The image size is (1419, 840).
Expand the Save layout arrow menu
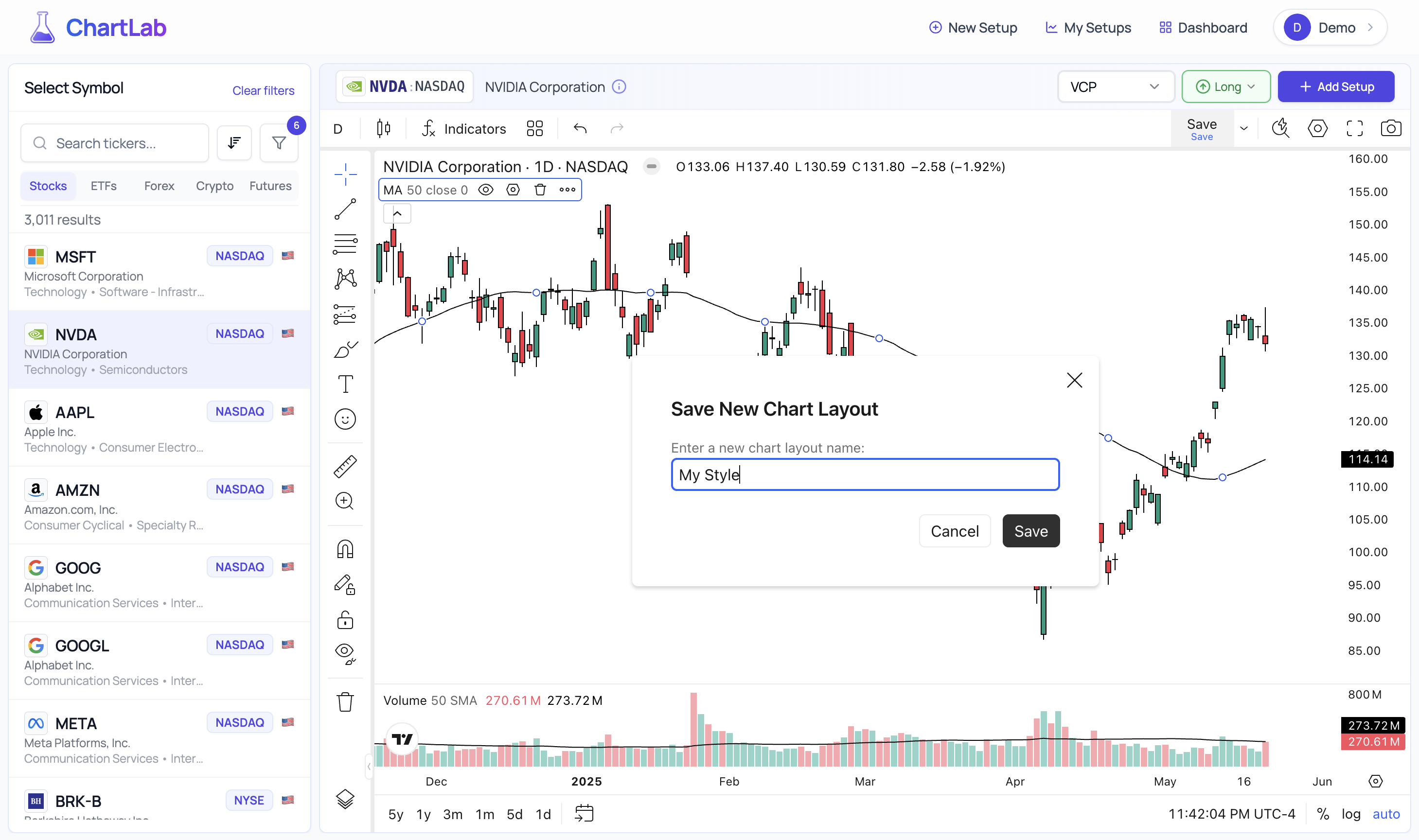1244,128
